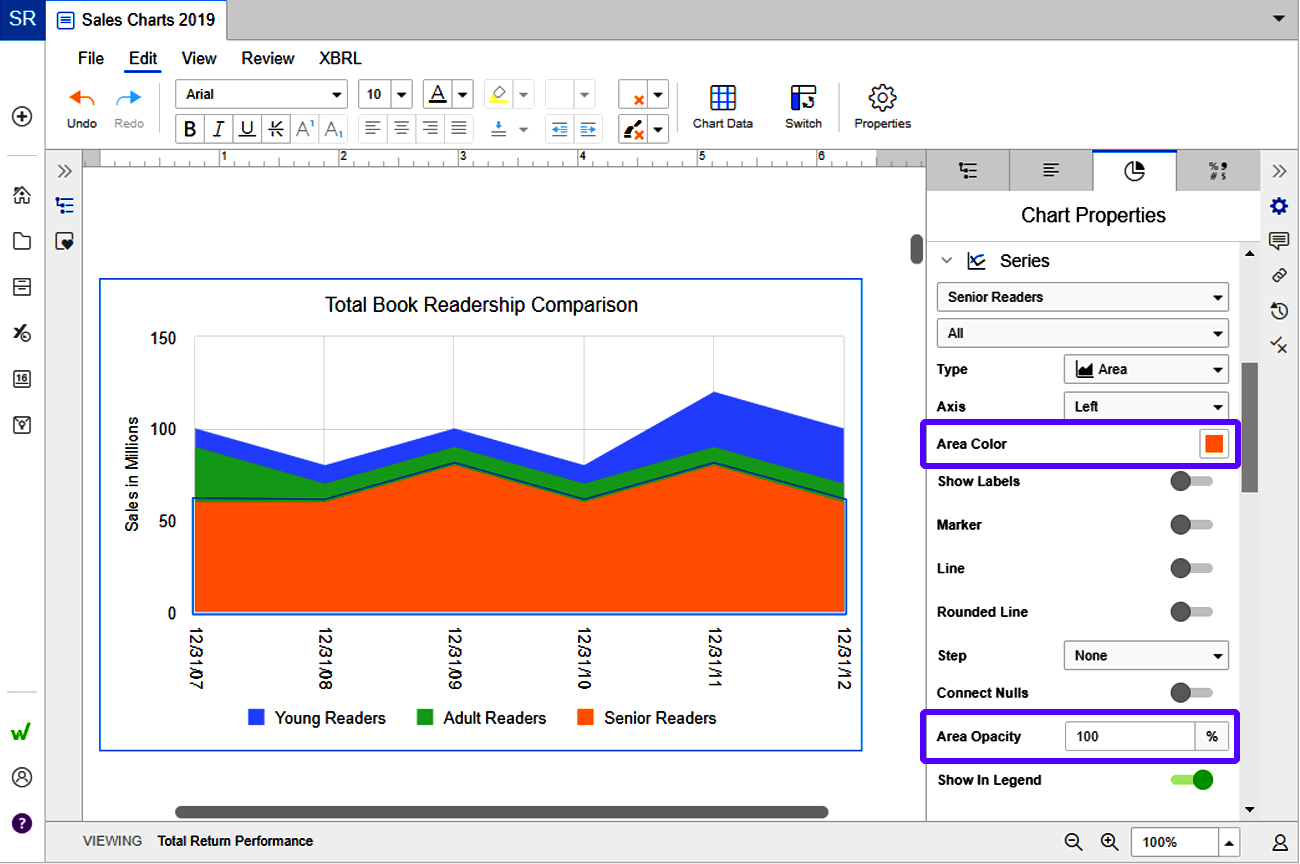The width and height of the screenshot is (1300, 864).
Task: Turn off Show In Legend
Action: tap(1191, 780)
